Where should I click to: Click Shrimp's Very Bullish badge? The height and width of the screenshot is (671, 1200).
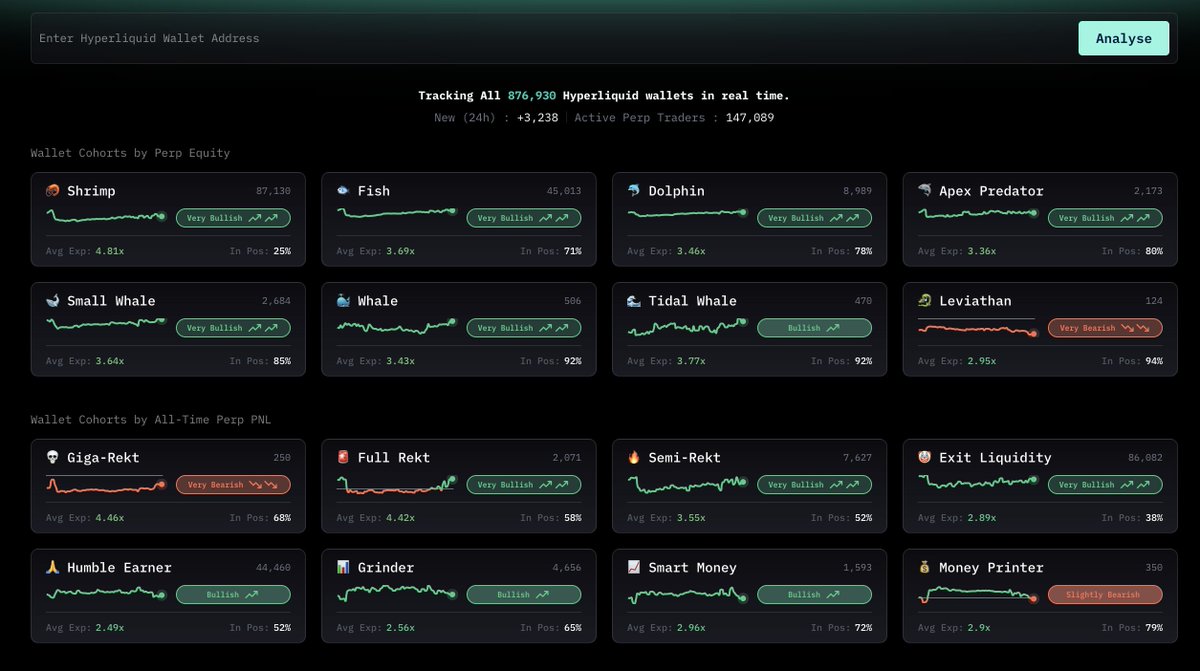click(234, 218)
